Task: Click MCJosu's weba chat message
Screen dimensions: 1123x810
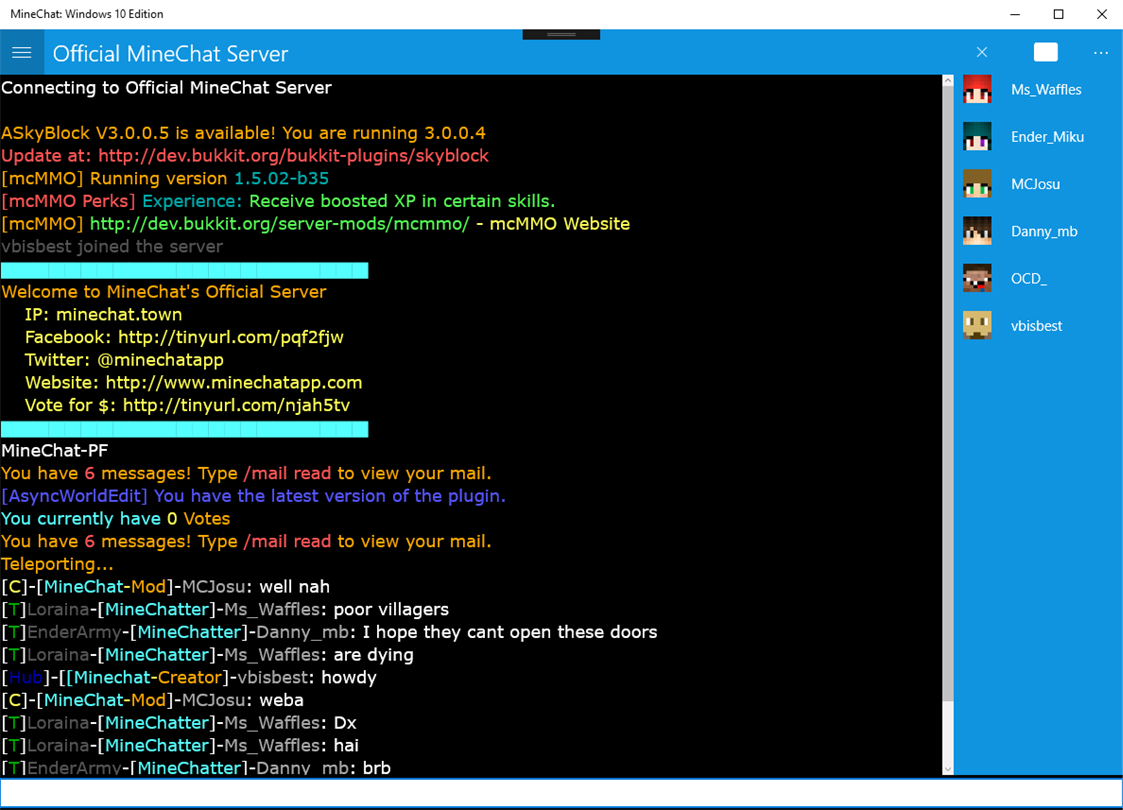Action: pyautogui.click(x=153, y=700)
